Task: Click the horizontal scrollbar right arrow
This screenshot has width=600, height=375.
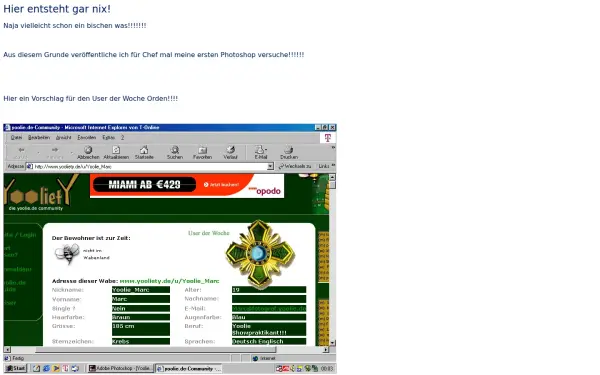Action: pyautogui.click(x=326, y=350)
